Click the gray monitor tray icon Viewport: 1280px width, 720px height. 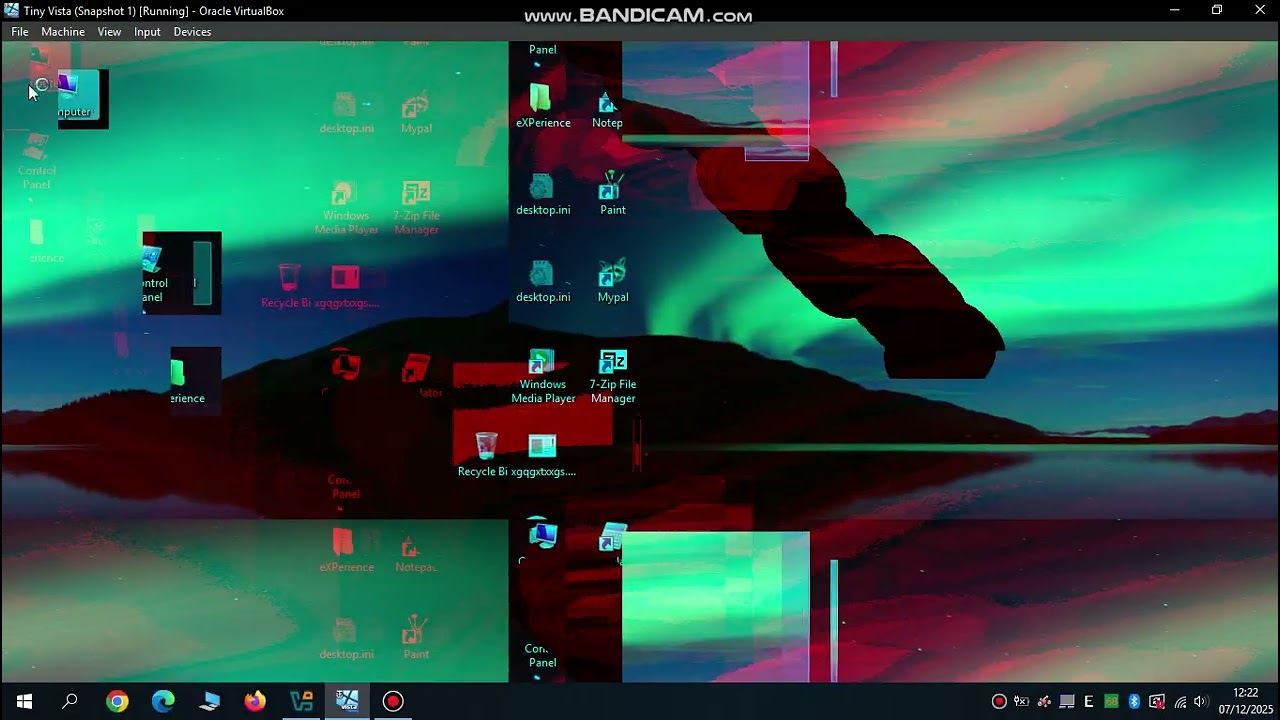click(1067, 701)
